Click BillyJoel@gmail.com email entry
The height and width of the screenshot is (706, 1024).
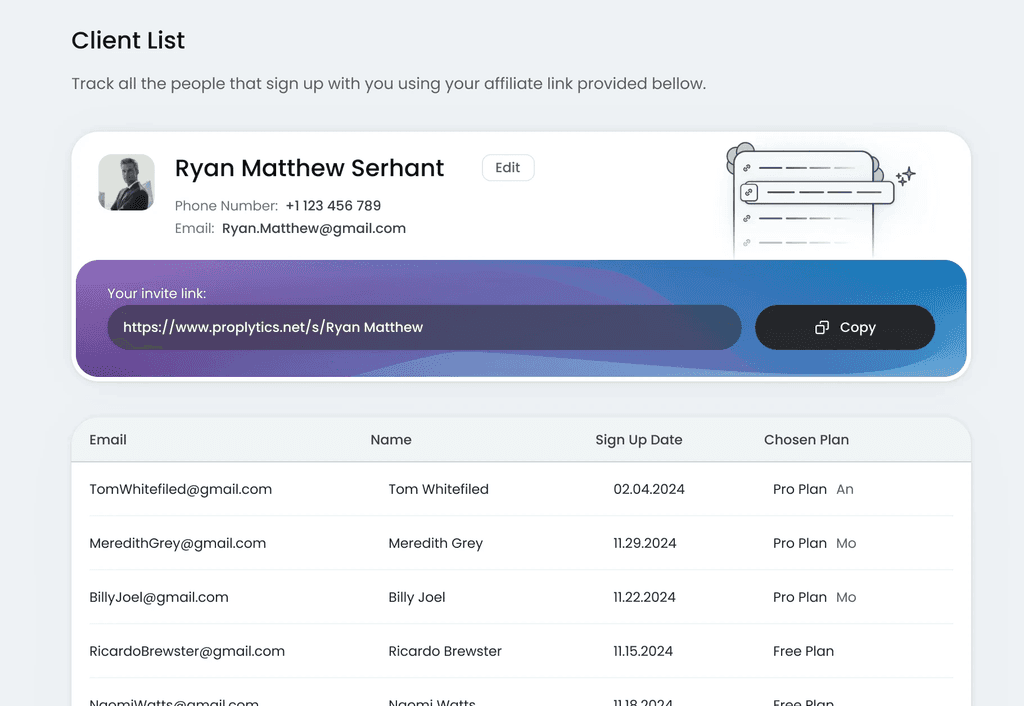click(159, 597)
